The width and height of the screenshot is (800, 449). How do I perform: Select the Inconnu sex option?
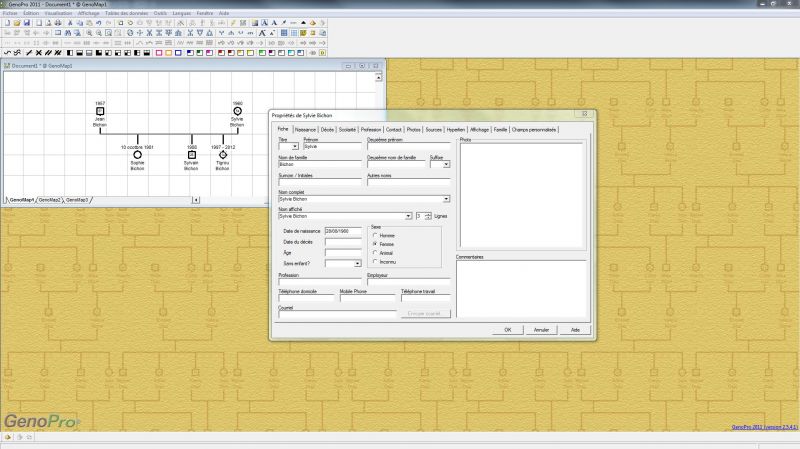(x=374, y=262)
